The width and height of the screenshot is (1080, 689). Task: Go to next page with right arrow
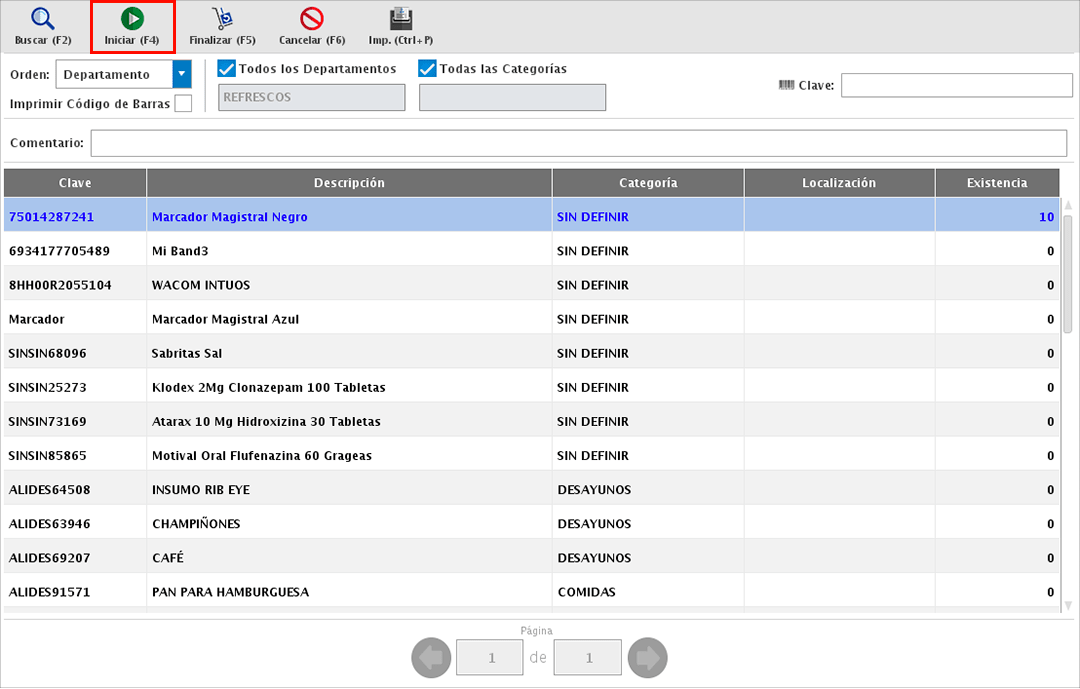click(650, 658)
